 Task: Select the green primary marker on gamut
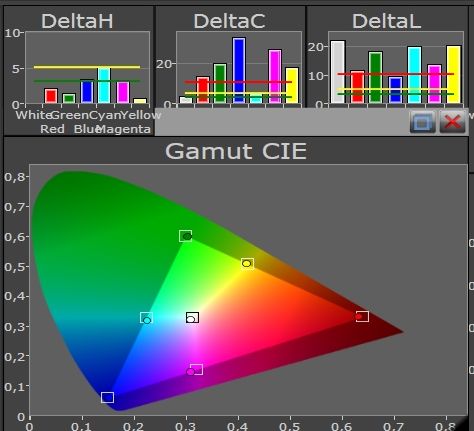(186, 236)
